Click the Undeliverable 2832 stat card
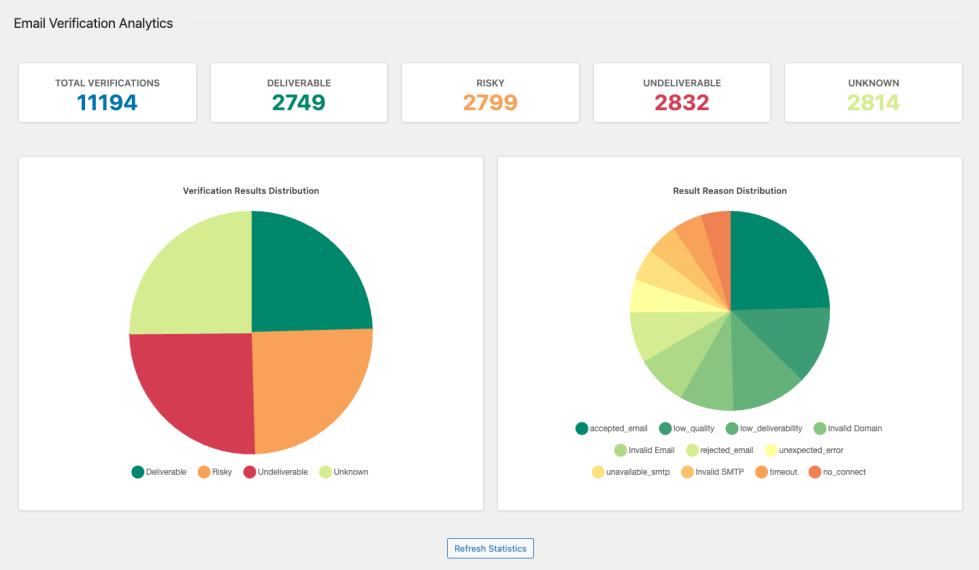Image resolution: width=979 pixels, height=570 pixels. pyautogui.click(x=682, y=92)
